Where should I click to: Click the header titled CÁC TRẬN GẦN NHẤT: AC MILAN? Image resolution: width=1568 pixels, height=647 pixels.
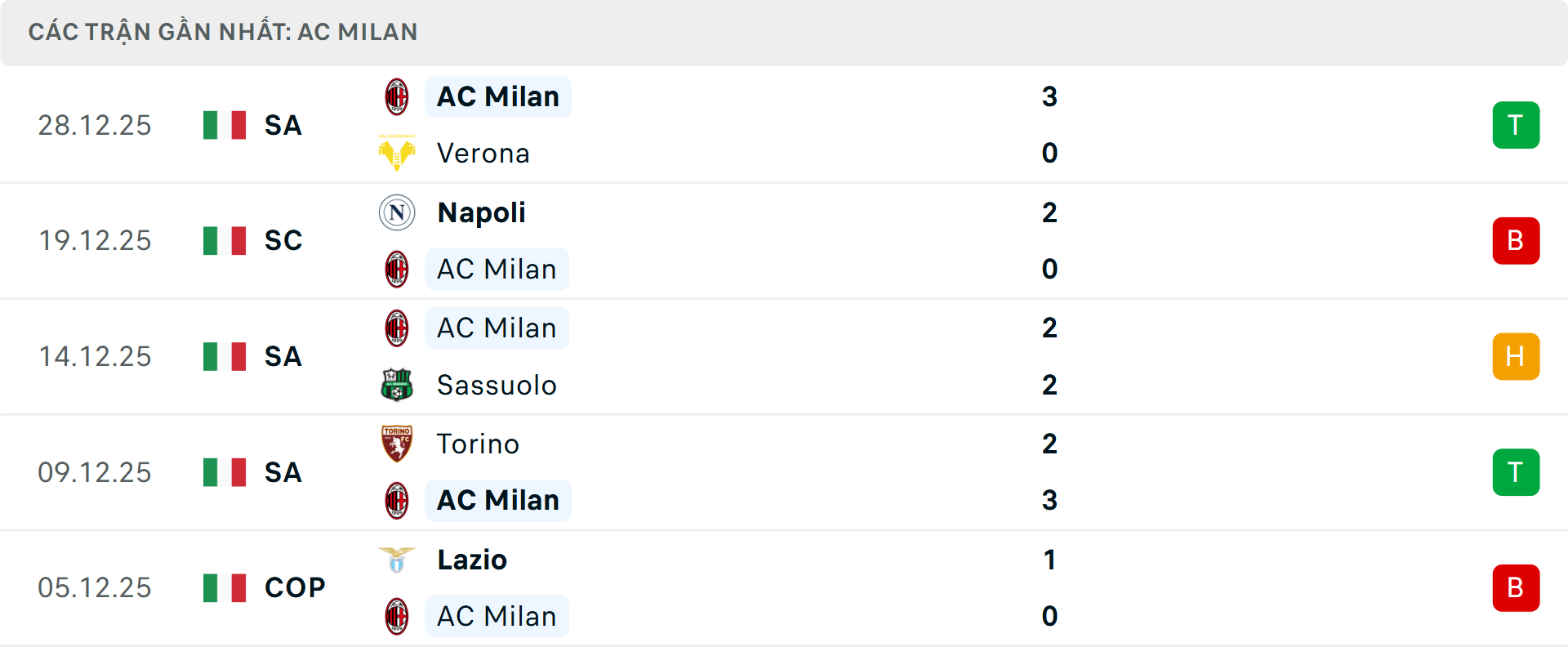point(222,32)
